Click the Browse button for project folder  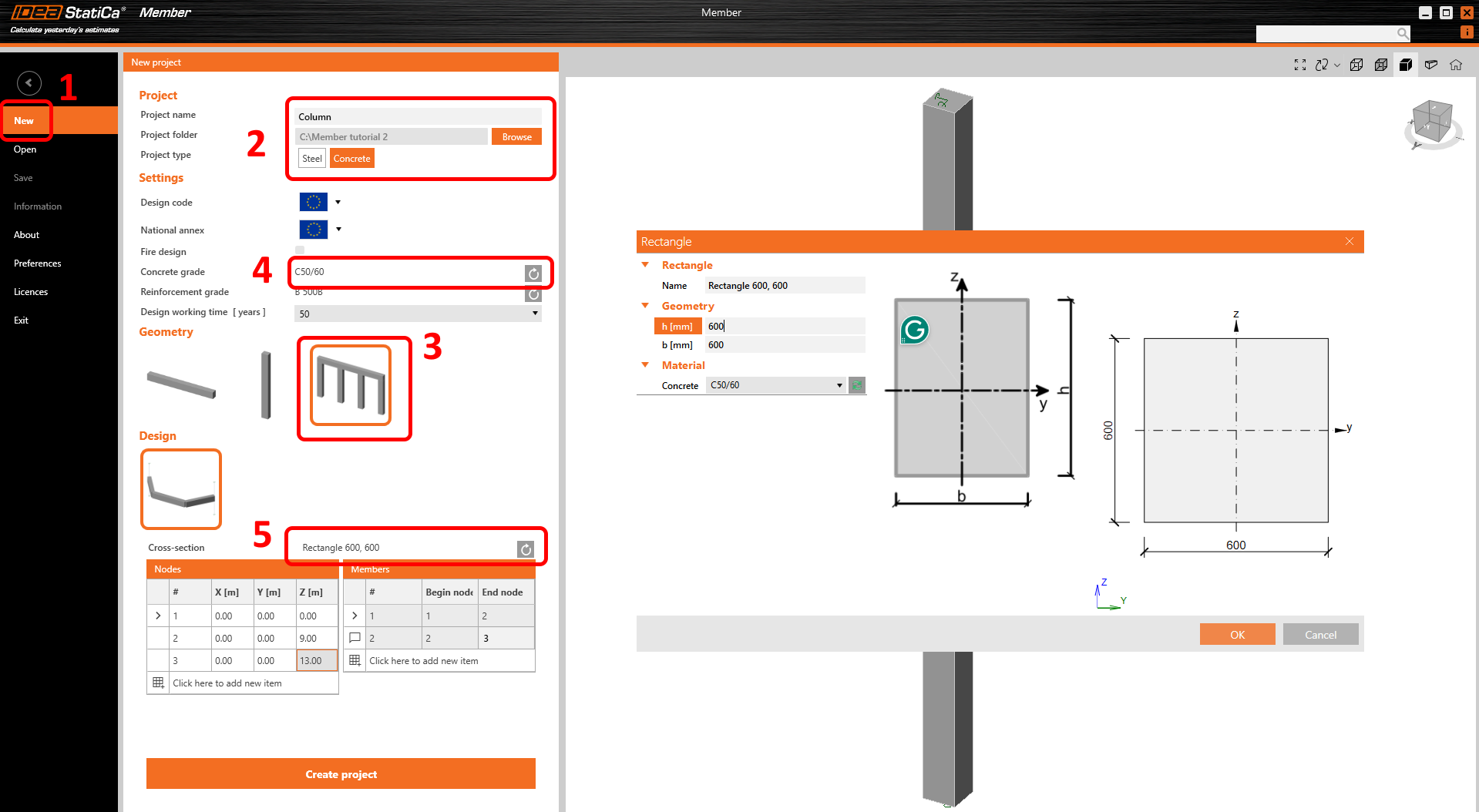516,136
